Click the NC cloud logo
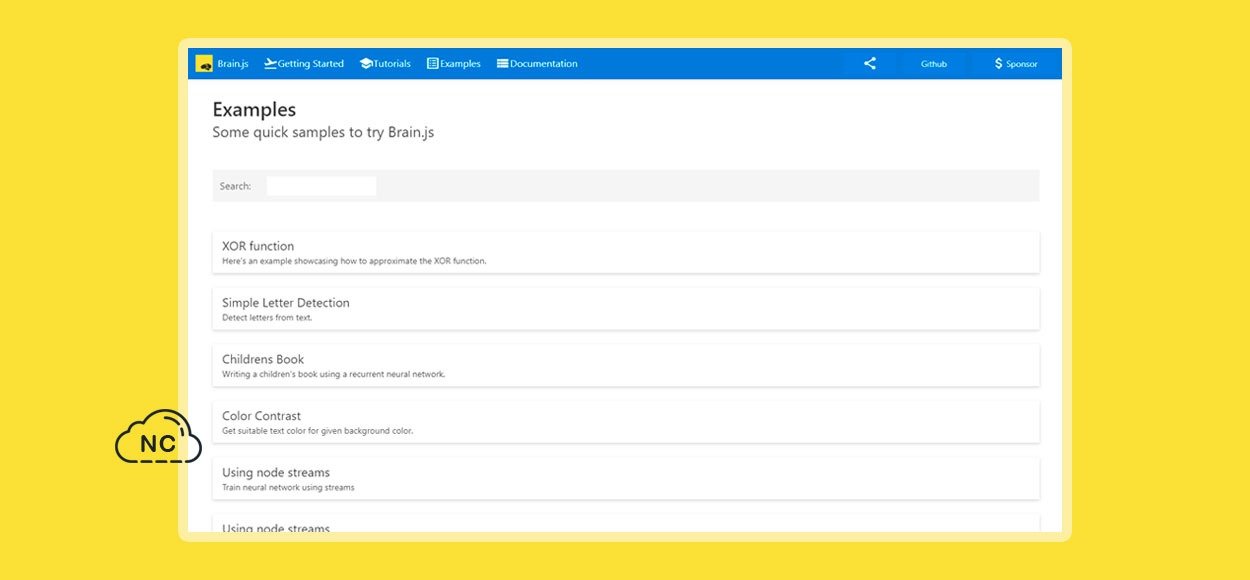1250x580 pixels. coord(157,437)
